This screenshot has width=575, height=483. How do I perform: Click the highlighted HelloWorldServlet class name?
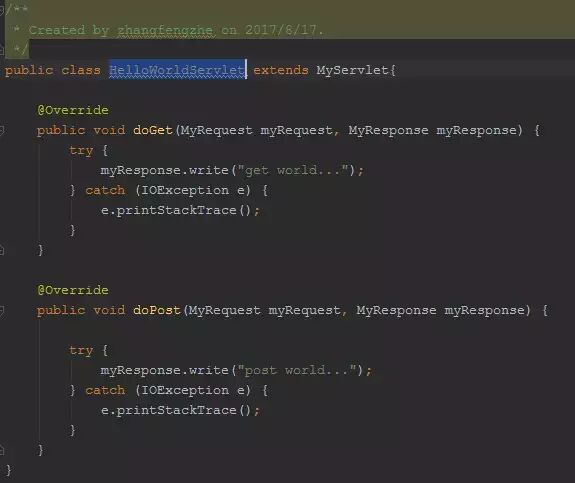click(x=177, y=70)
